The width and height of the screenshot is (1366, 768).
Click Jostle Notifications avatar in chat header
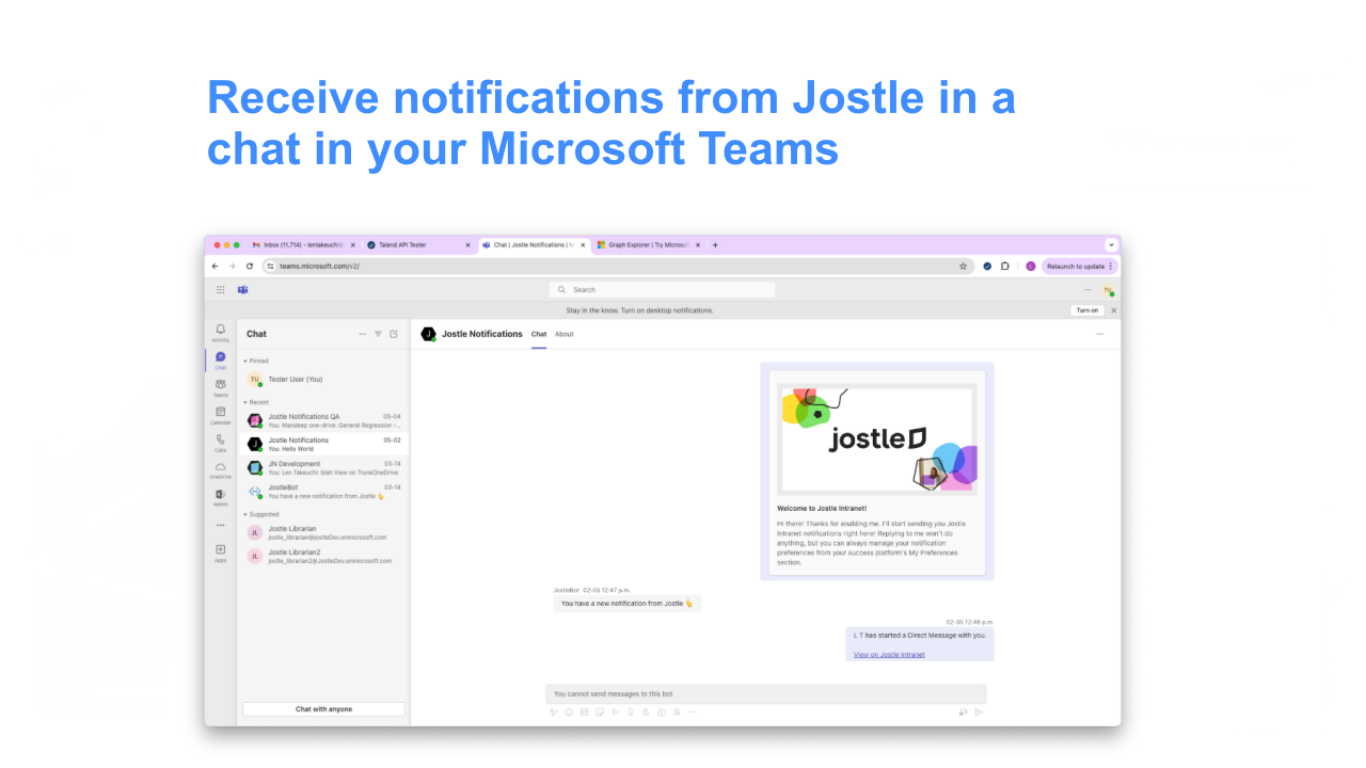click(x=429, y=334)
